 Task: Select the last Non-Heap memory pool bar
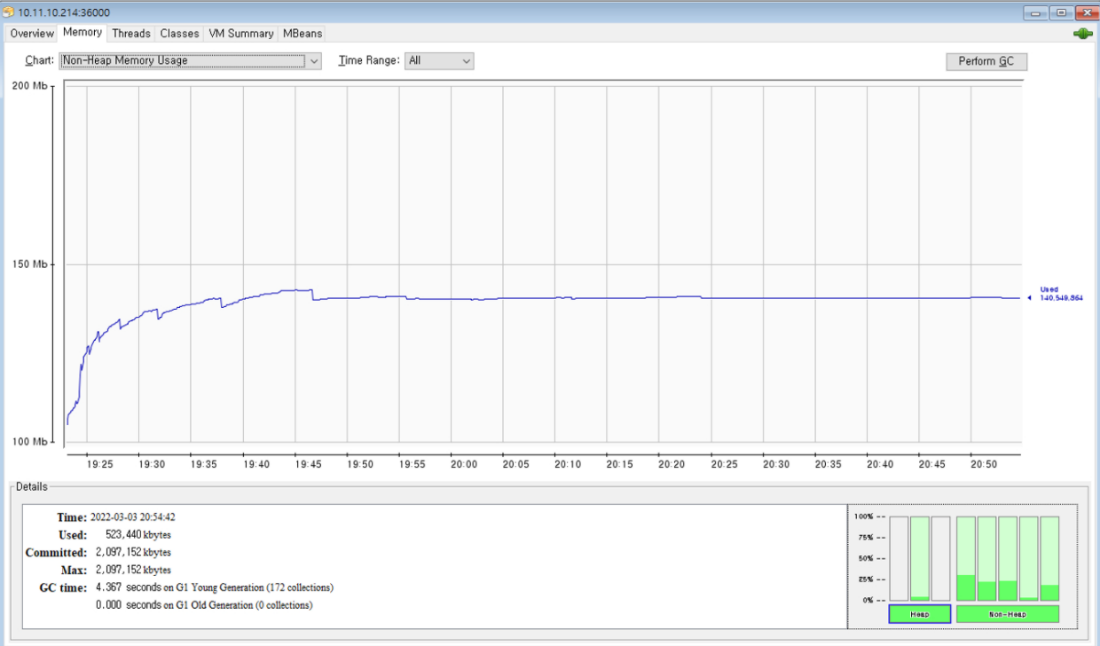(x=1049, y=558)
